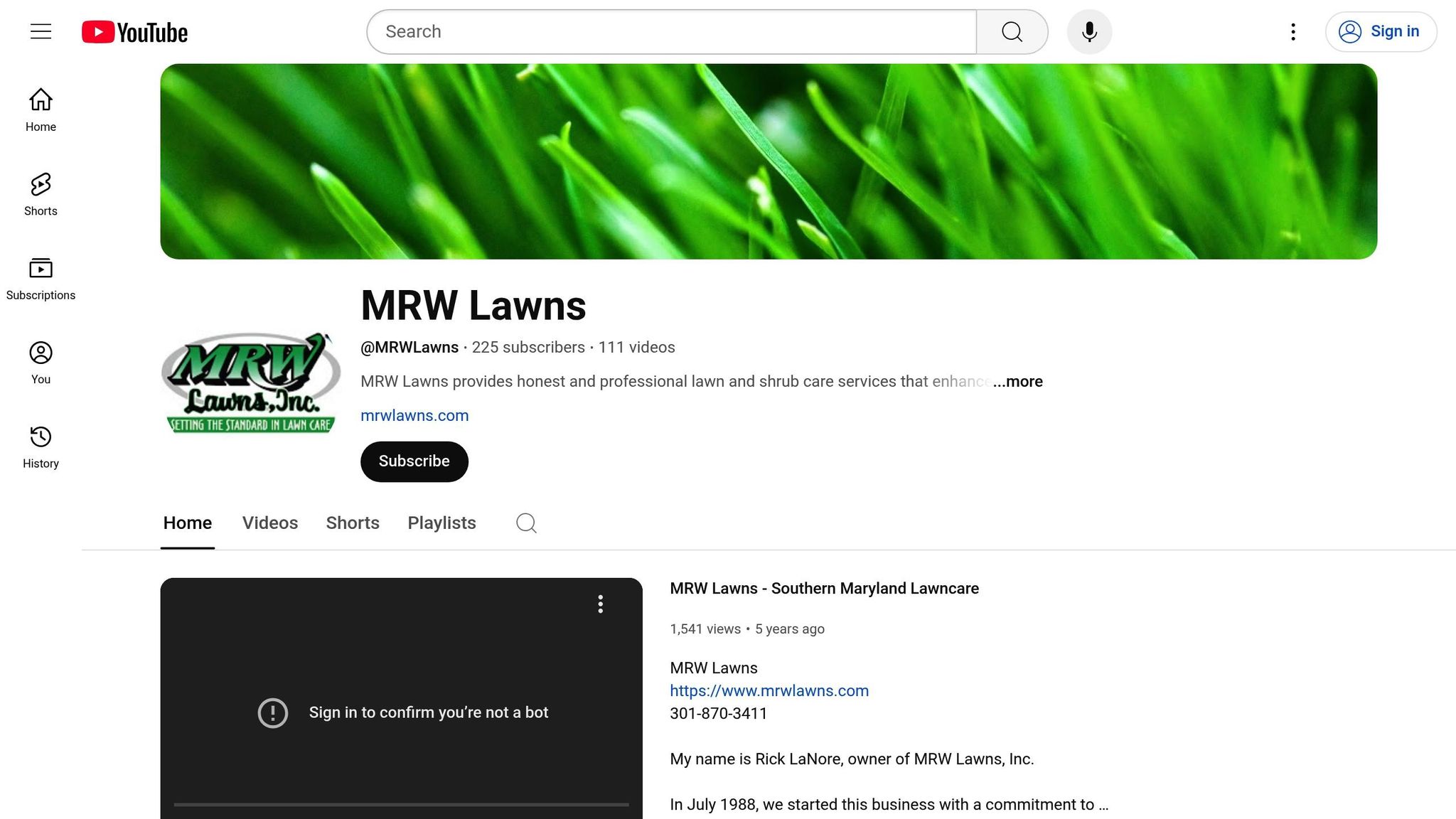1456x819 pixels.
Task: Open the https://www.mrwlawns.com link
Action: 769,691
